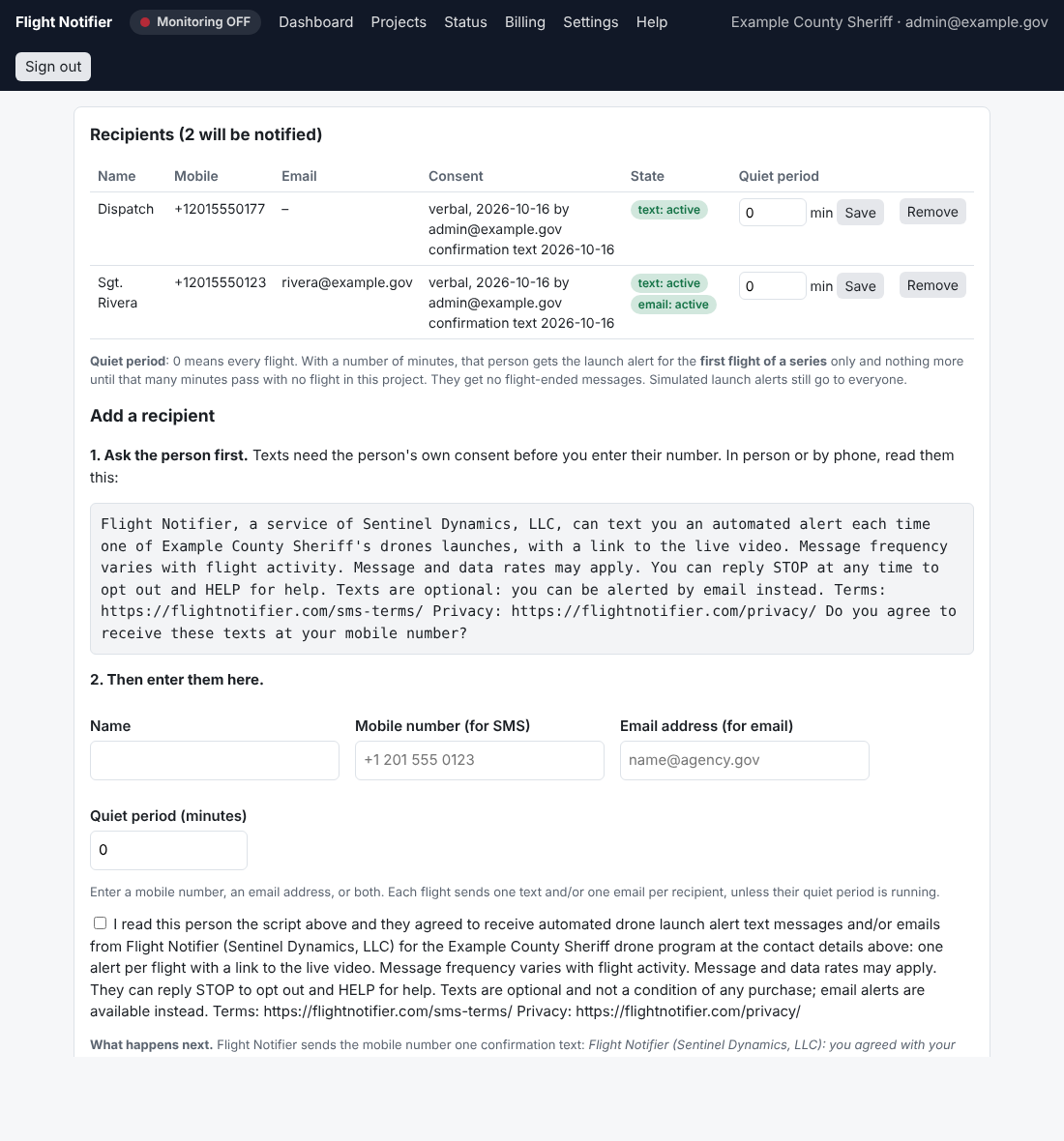
Task: Click Dispatch's quiet period minutes field
Action: pyautogui.click(x=772, y=213)
